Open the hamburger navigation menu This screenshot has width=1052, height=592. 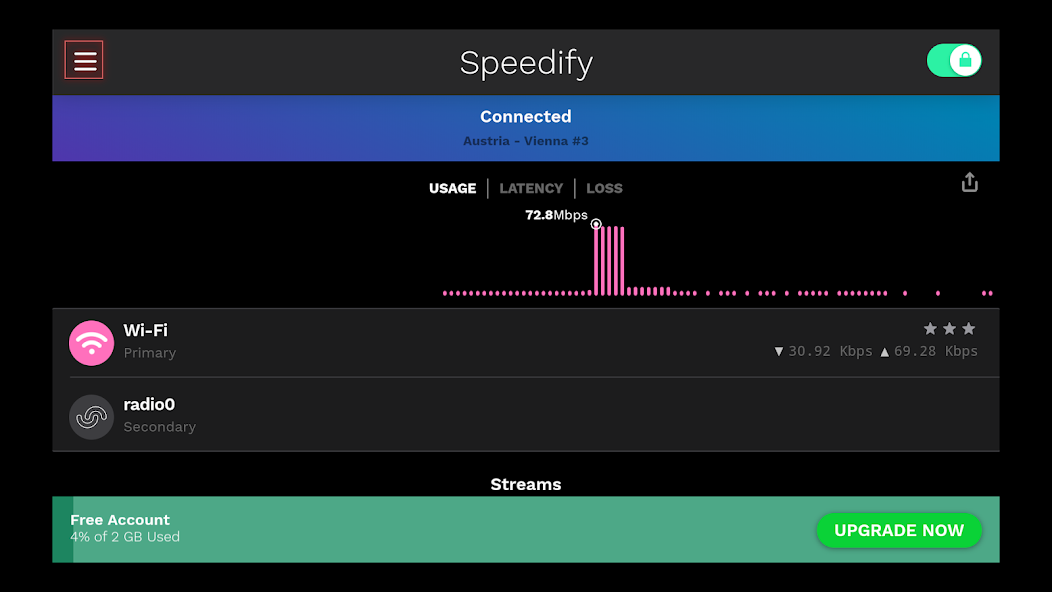pyautogui.click(x=84, y=59)
